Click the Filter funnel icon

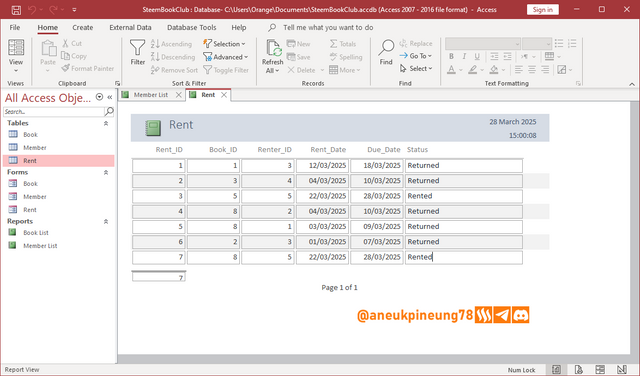pos(138,48)
